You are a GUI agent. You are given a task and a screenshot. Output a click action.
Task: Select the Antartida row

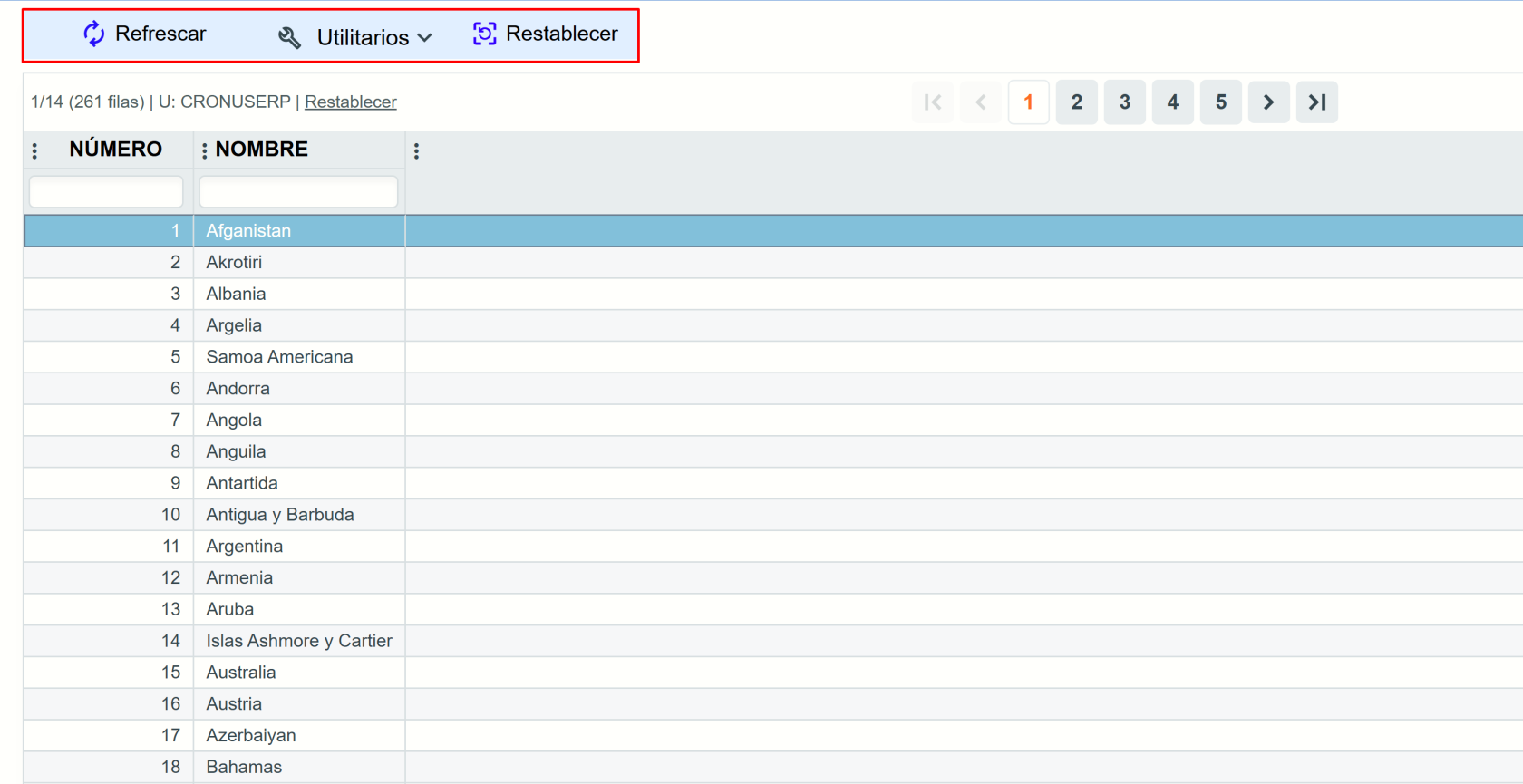click(773, 483)
